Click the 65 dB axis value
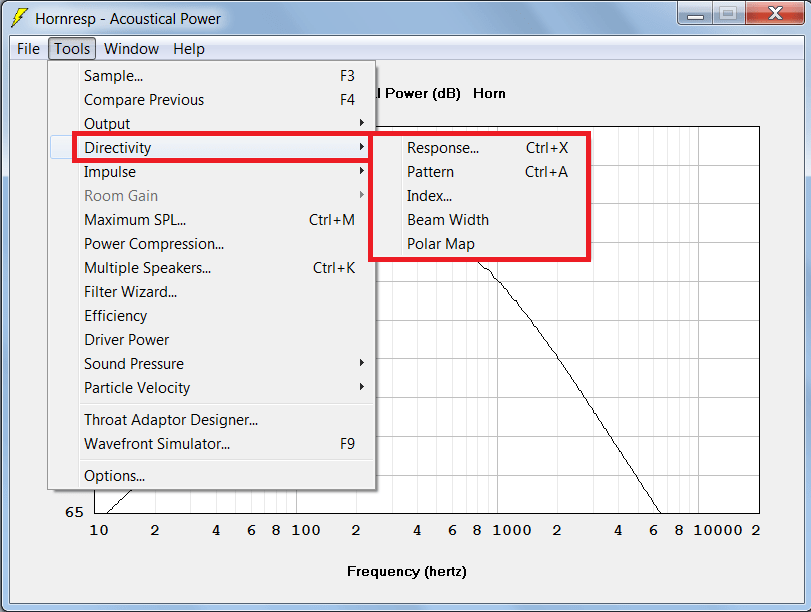 coord(74,512)
